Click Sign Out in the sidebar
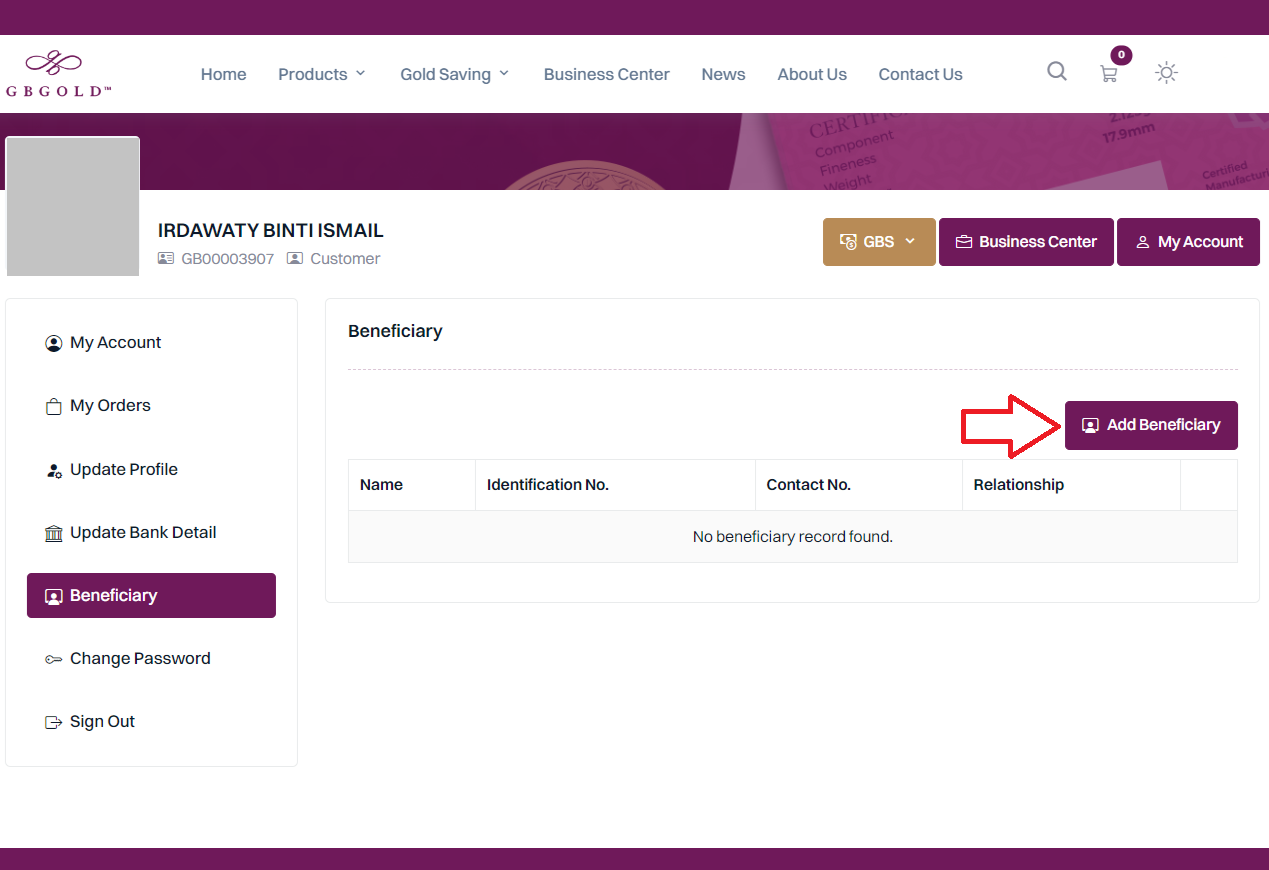The height and width of the screenshot is (870, 1269). tap(102, 722)
